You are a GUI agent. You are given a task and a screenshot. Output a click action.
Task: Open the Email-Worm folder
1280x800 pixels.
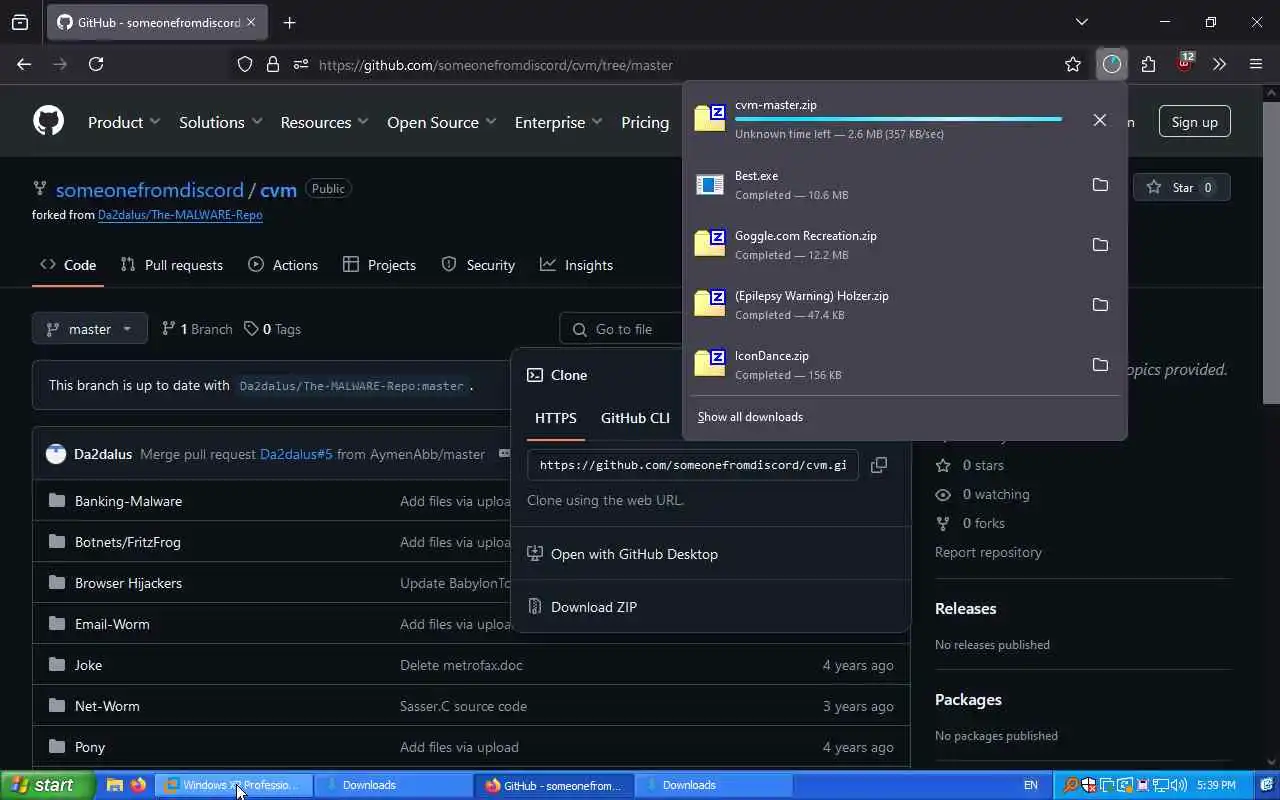pyautogui.click(x=112, y=624)
